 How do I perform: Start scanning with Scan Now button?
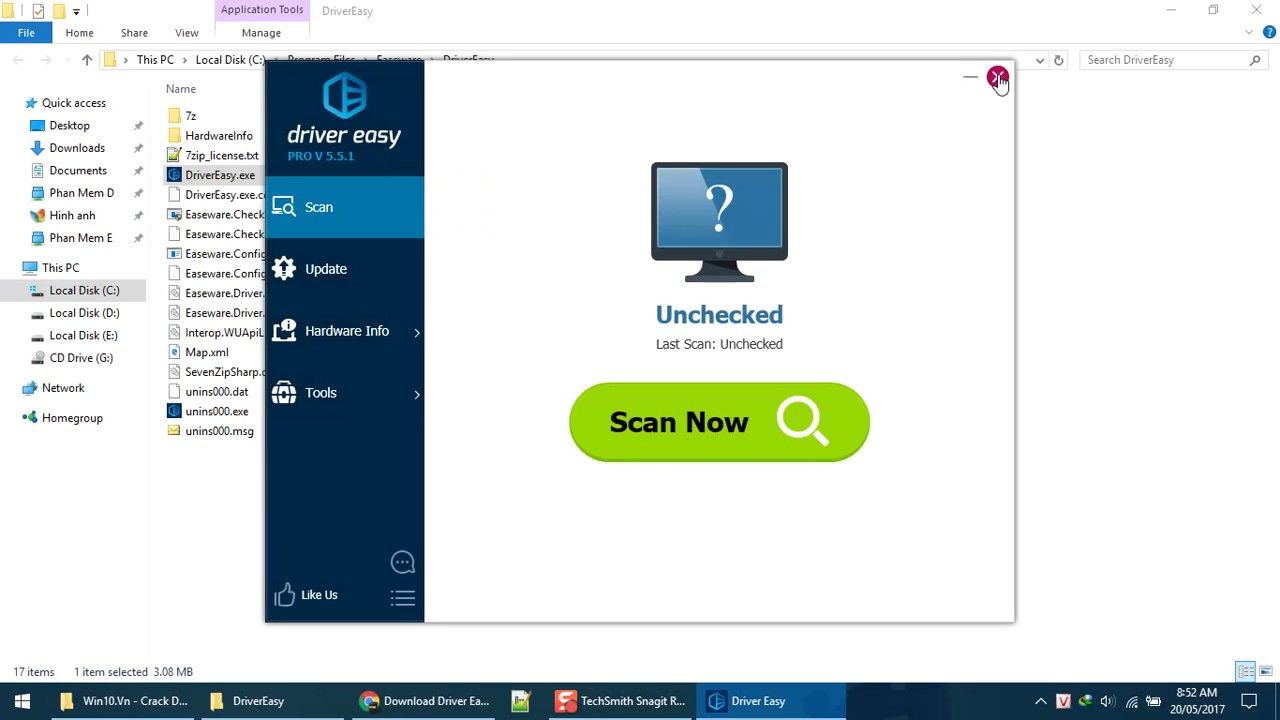coord(719,422)
